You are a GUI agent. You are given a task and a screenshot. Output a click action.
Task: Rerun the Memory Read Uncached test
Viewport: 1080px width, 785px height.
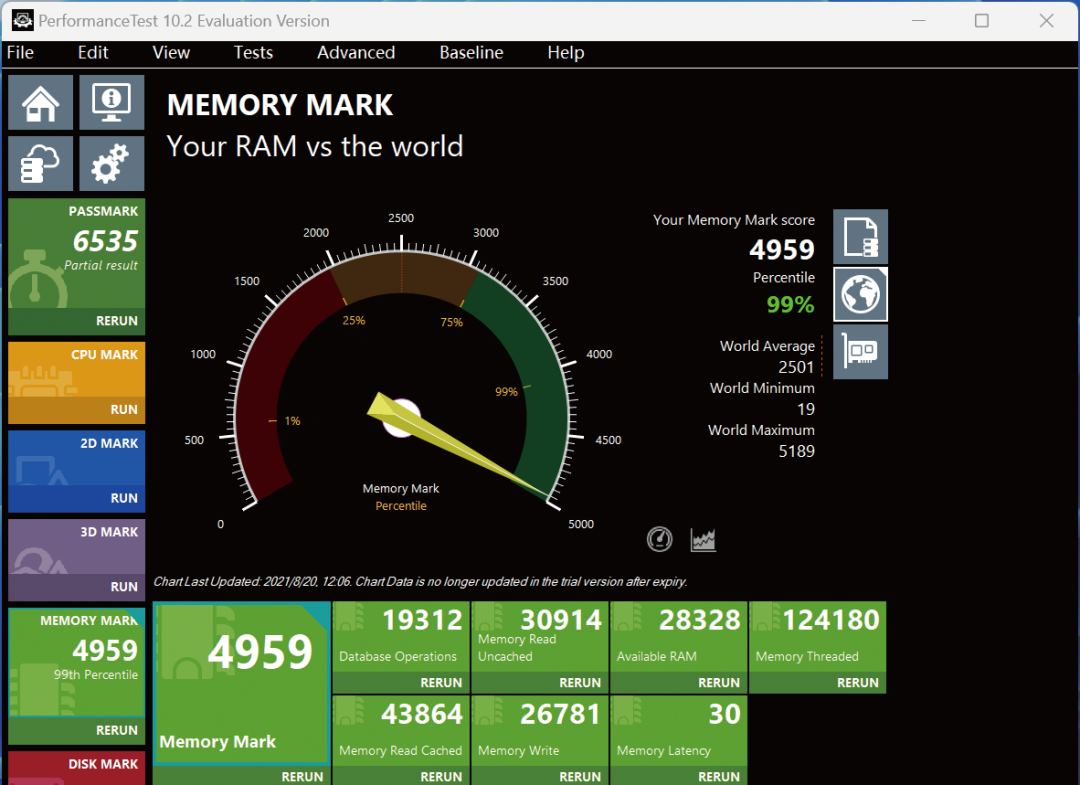coord(539,682)
